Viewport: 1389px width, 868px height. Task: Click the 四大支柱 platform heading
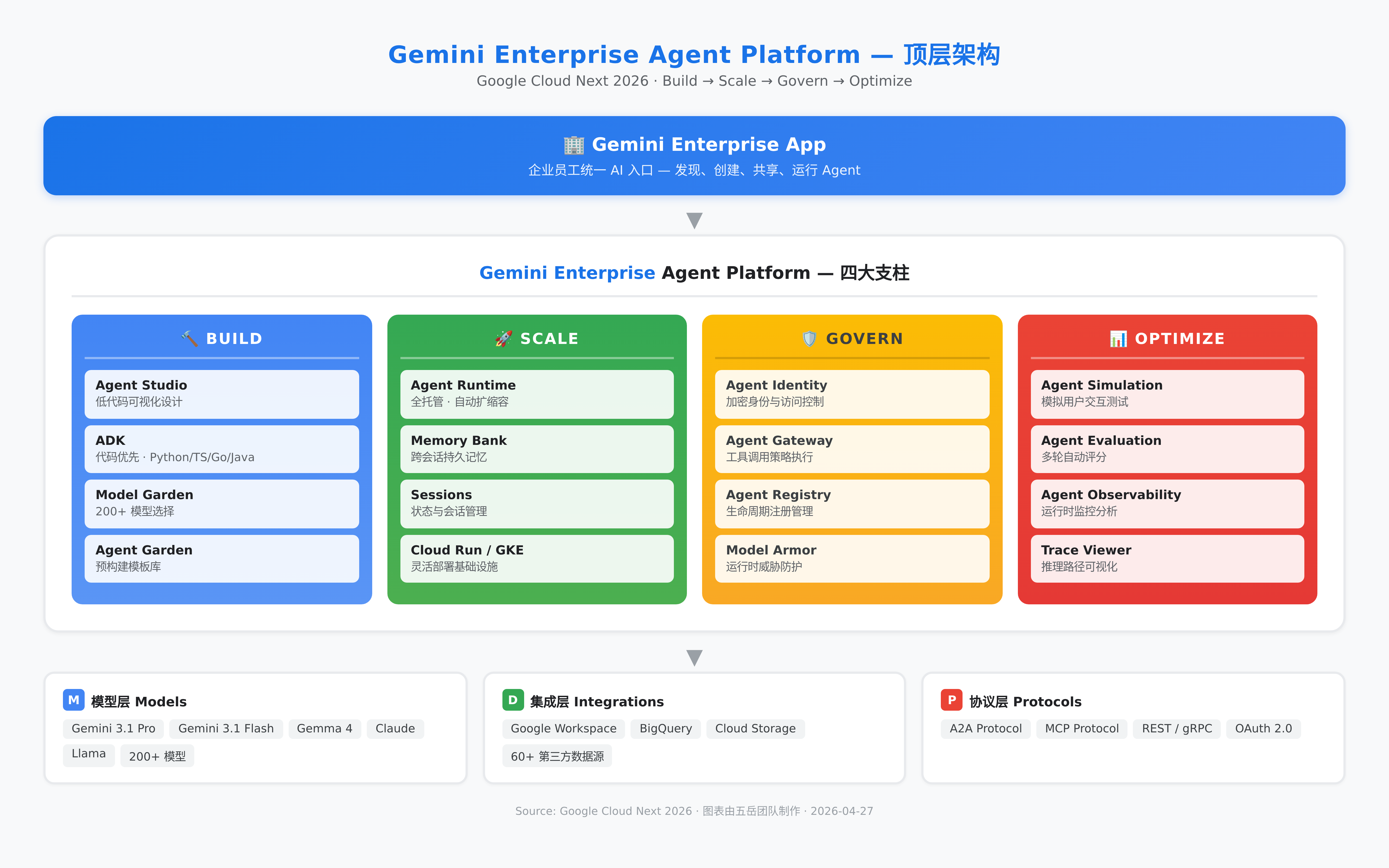coord(694,273)
